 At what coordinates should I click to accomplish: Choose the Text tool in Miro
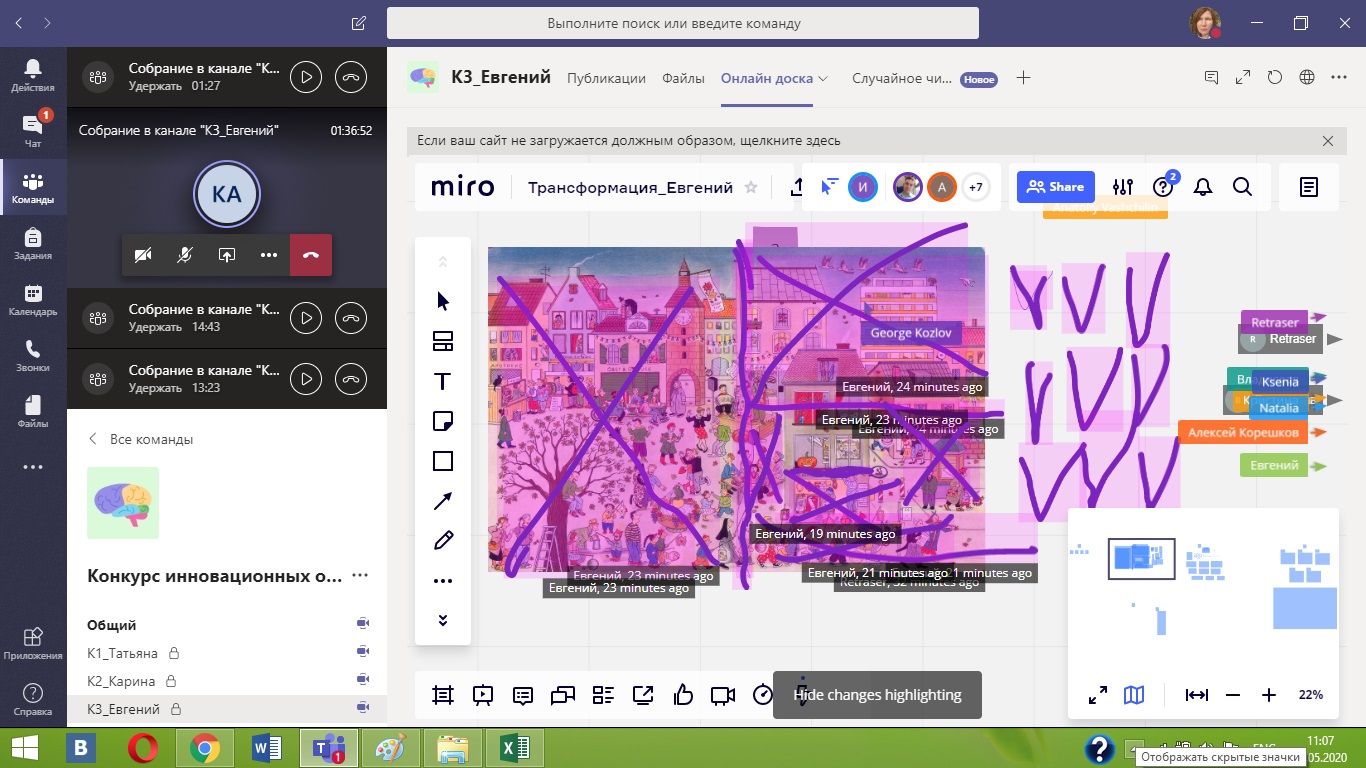click(x=443, y=382)
